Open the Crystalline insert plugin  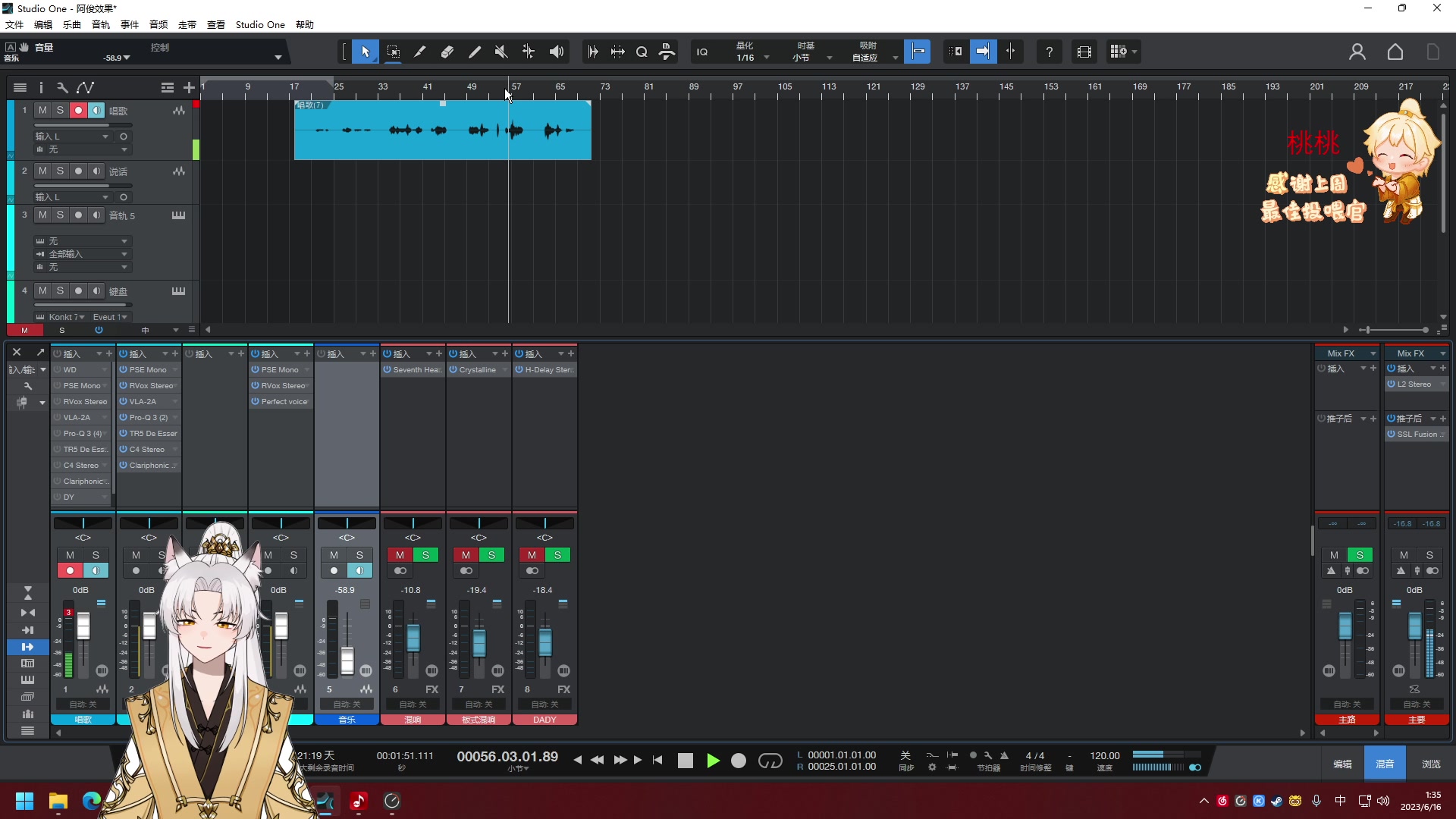point(479,370)
